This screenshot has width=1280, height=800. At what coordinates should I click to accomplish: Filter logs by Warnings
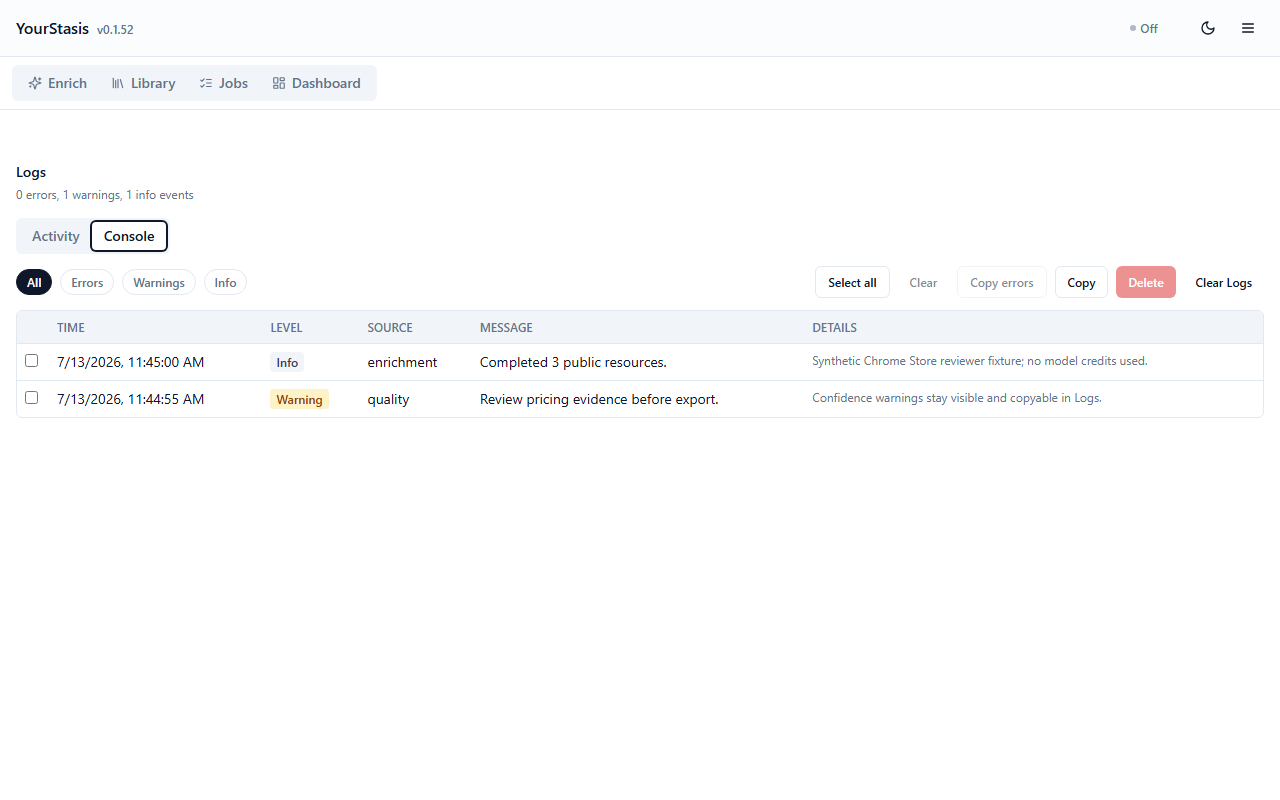point(159,283)
